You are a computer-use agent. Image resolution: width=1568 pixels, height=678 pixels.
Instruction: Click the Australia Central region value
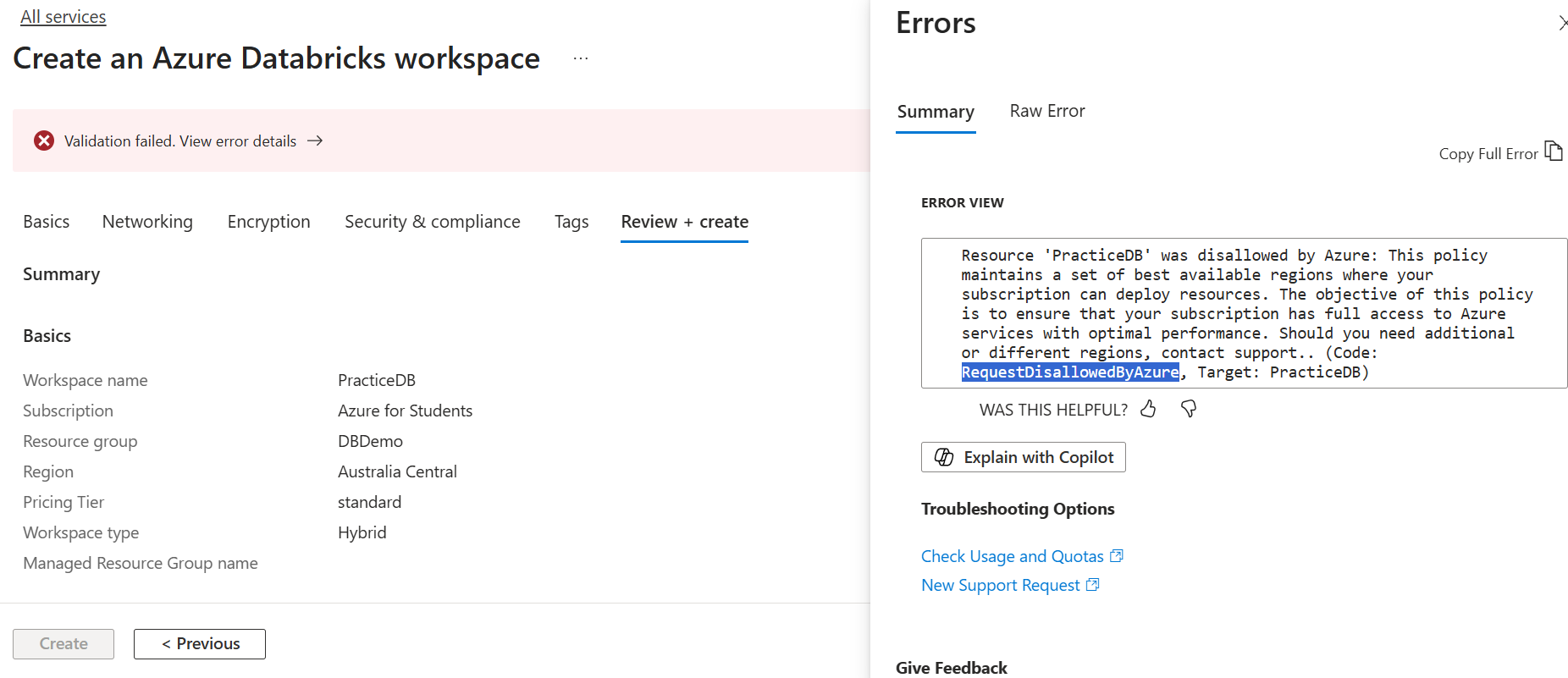coord(397,471)
